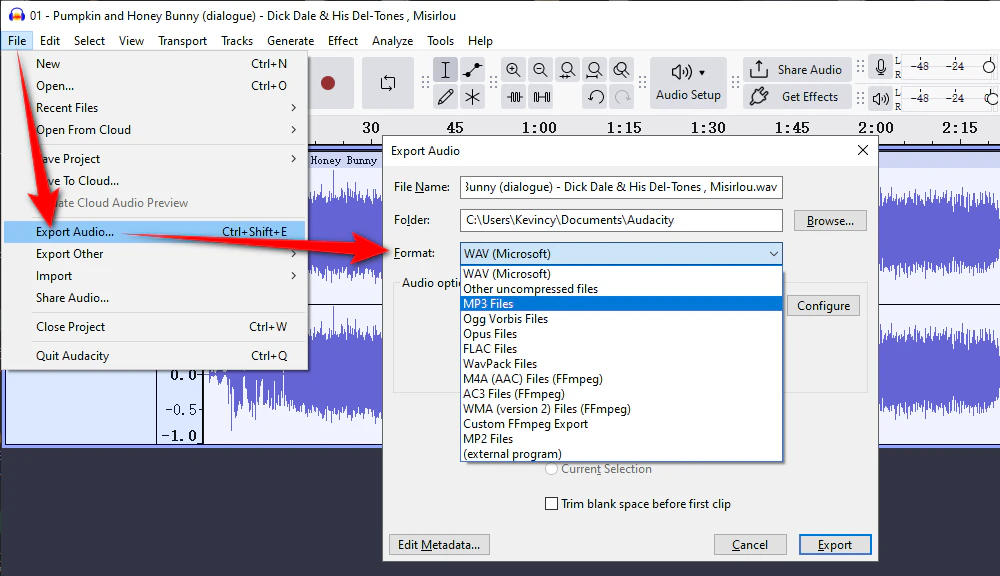Open the Audio Setup button

pyautogui.click(x=688, y=83)
